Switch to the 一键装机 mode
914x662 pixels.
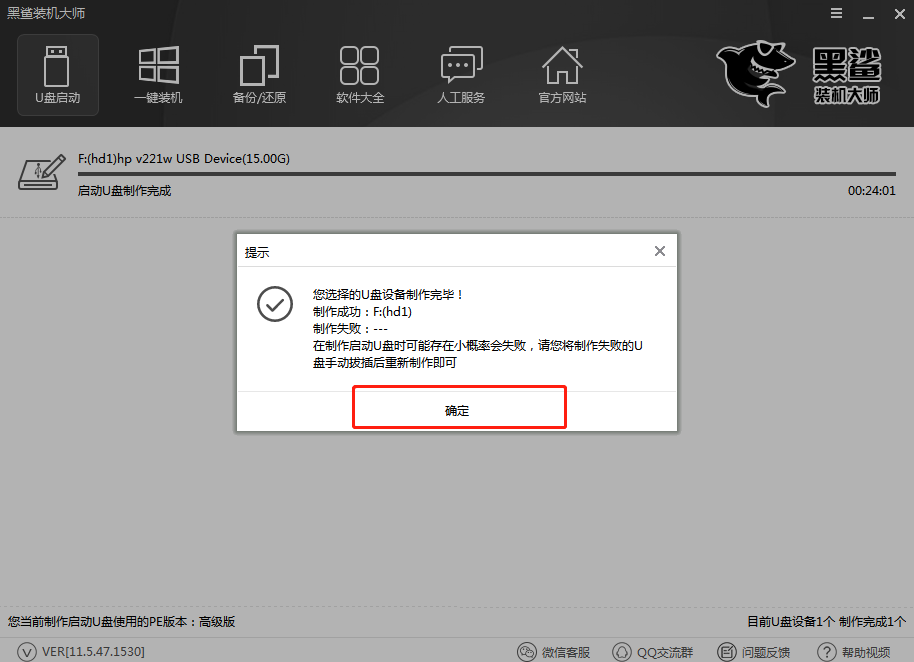pos(158,74)
